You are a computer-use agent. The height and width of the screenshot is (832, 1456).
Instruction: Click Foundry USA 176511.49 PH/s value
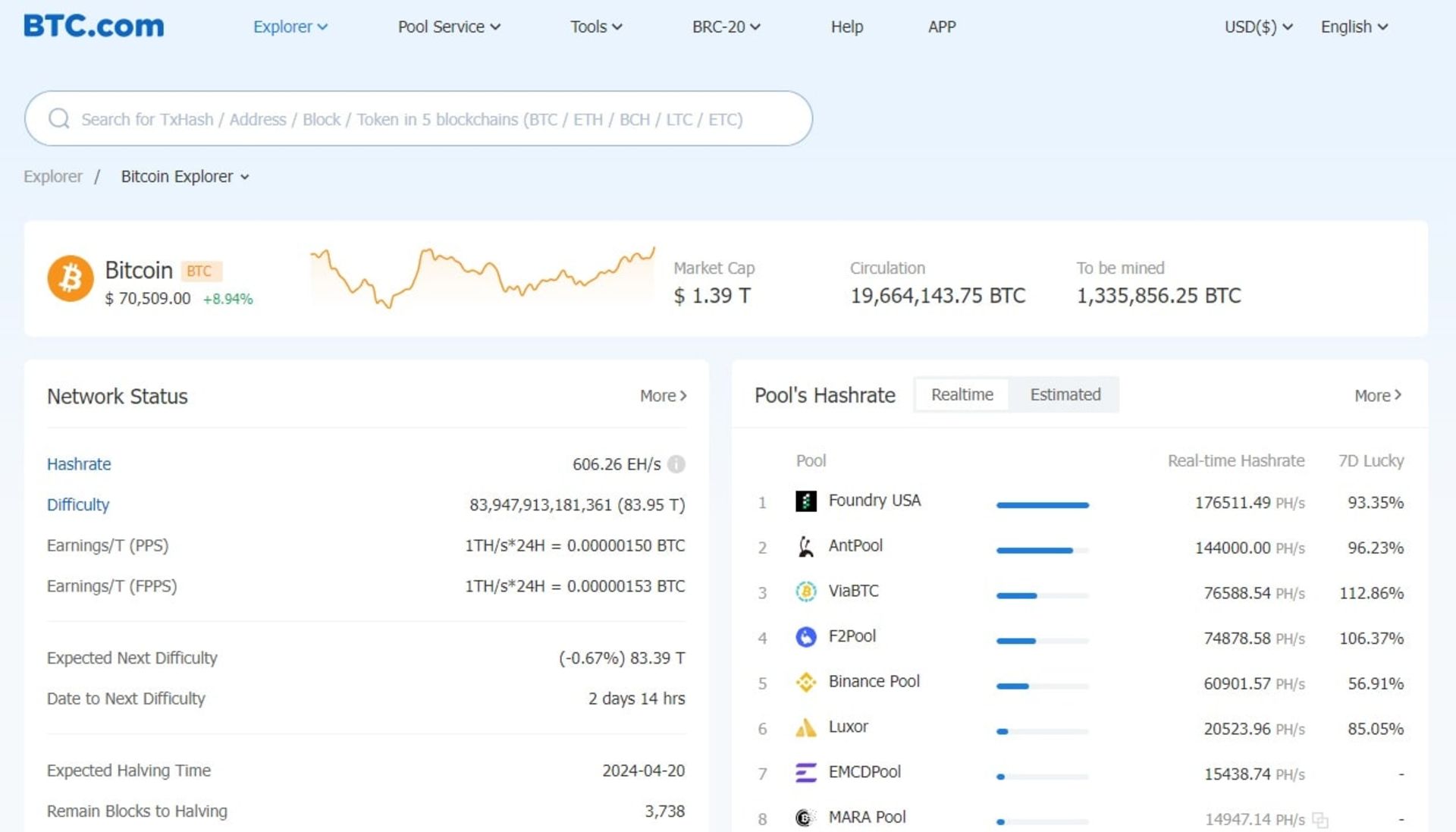pos(1250,503)
